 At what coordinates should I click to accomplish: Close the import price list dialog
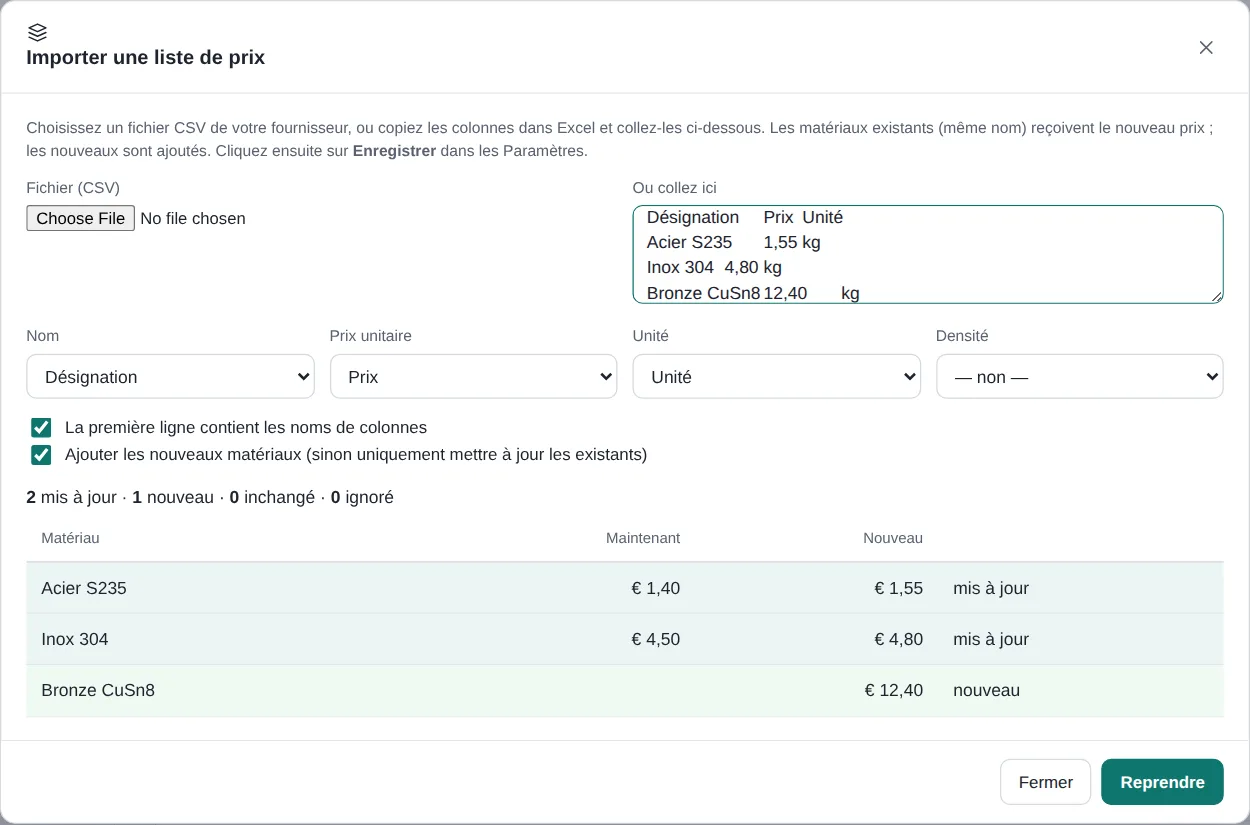click(1206, 47)
